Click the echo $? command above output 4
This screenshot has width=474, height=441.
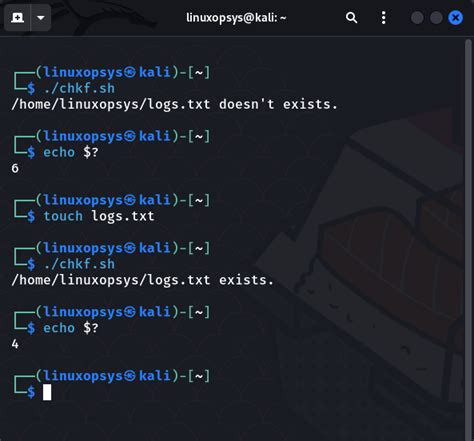pos(71,328)
